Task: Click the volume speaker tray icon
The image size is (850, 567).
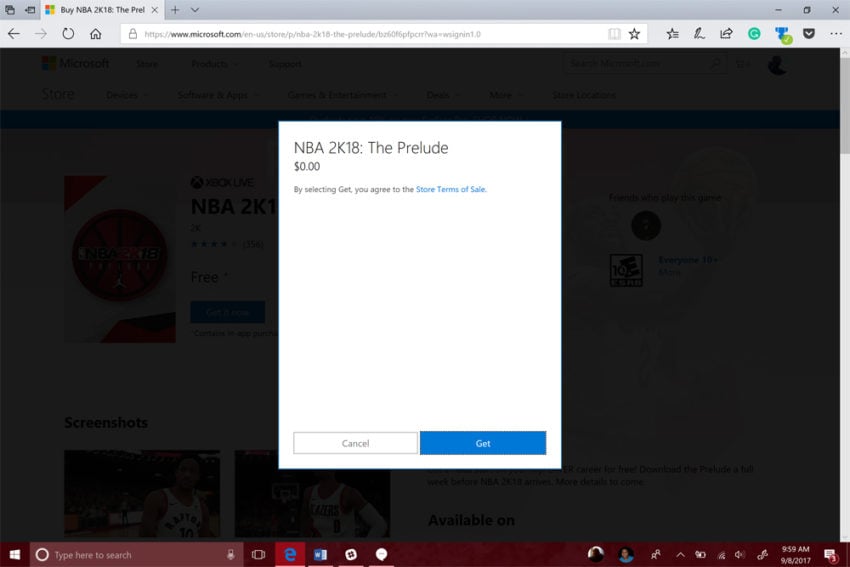Action: click(x=740, y=555)
